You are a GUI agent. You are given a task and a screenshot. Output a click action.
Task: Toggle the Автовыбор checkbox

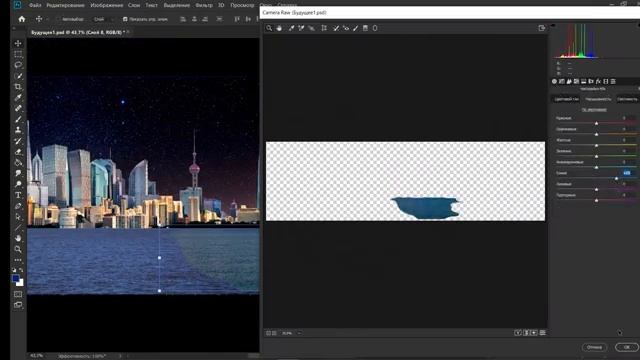(58, 19)
